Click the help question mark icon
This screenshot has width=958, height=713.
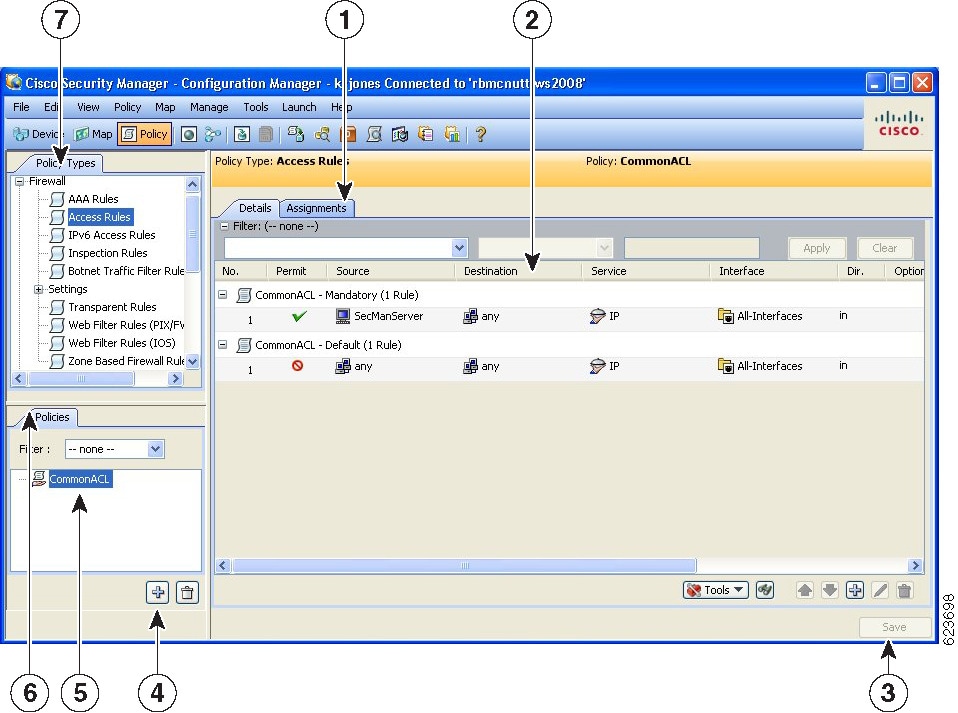pyautogui.click(x=481, y=134)
